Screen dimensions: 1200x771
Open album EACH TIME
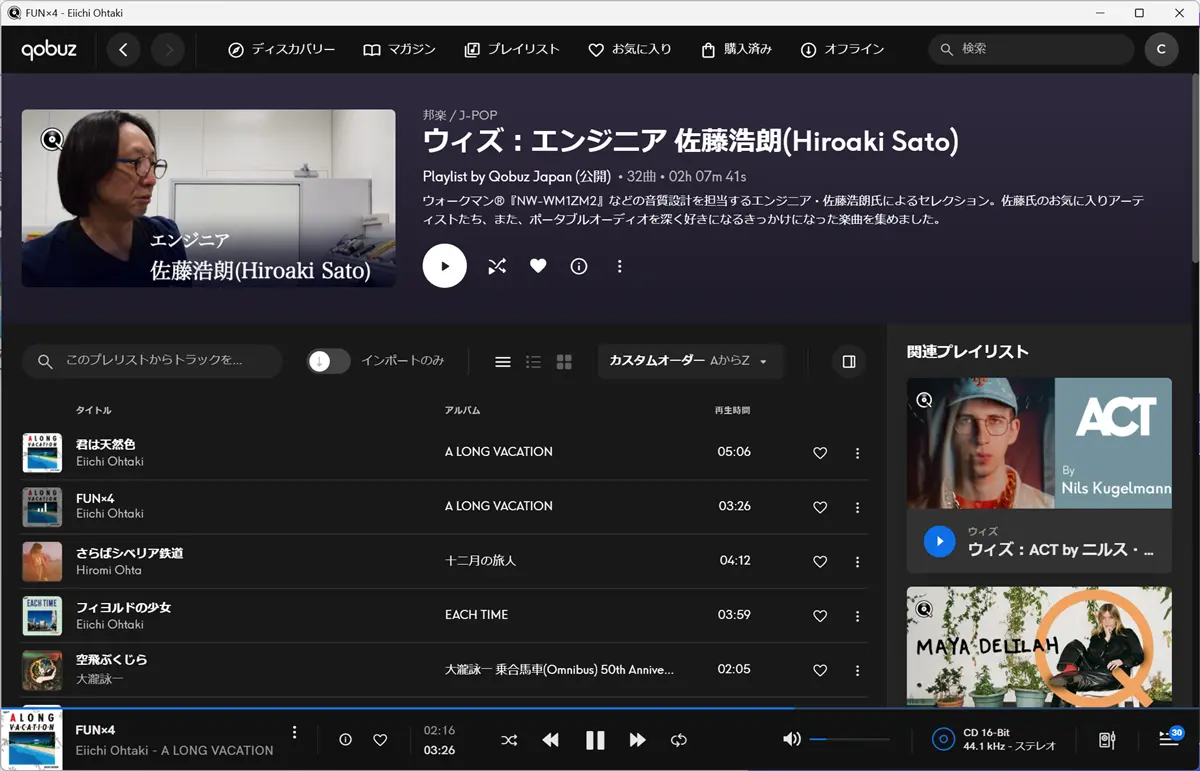476,615
